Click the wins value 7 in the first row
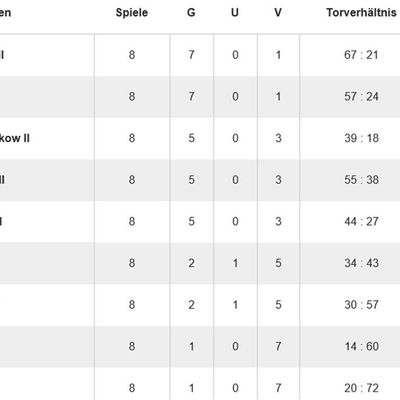Screen dimensions: 400x400 pos(191,55)
